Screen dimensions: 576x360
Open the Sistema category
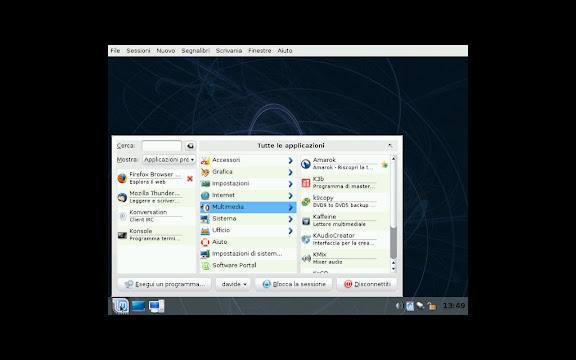[248, 219]
